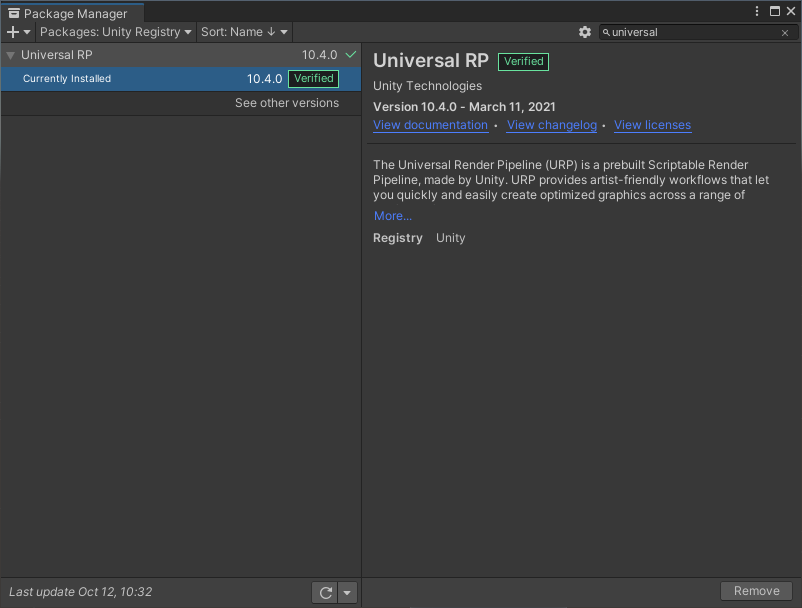
Task: Open the Sort: Name dropdown
Action: 244,32
